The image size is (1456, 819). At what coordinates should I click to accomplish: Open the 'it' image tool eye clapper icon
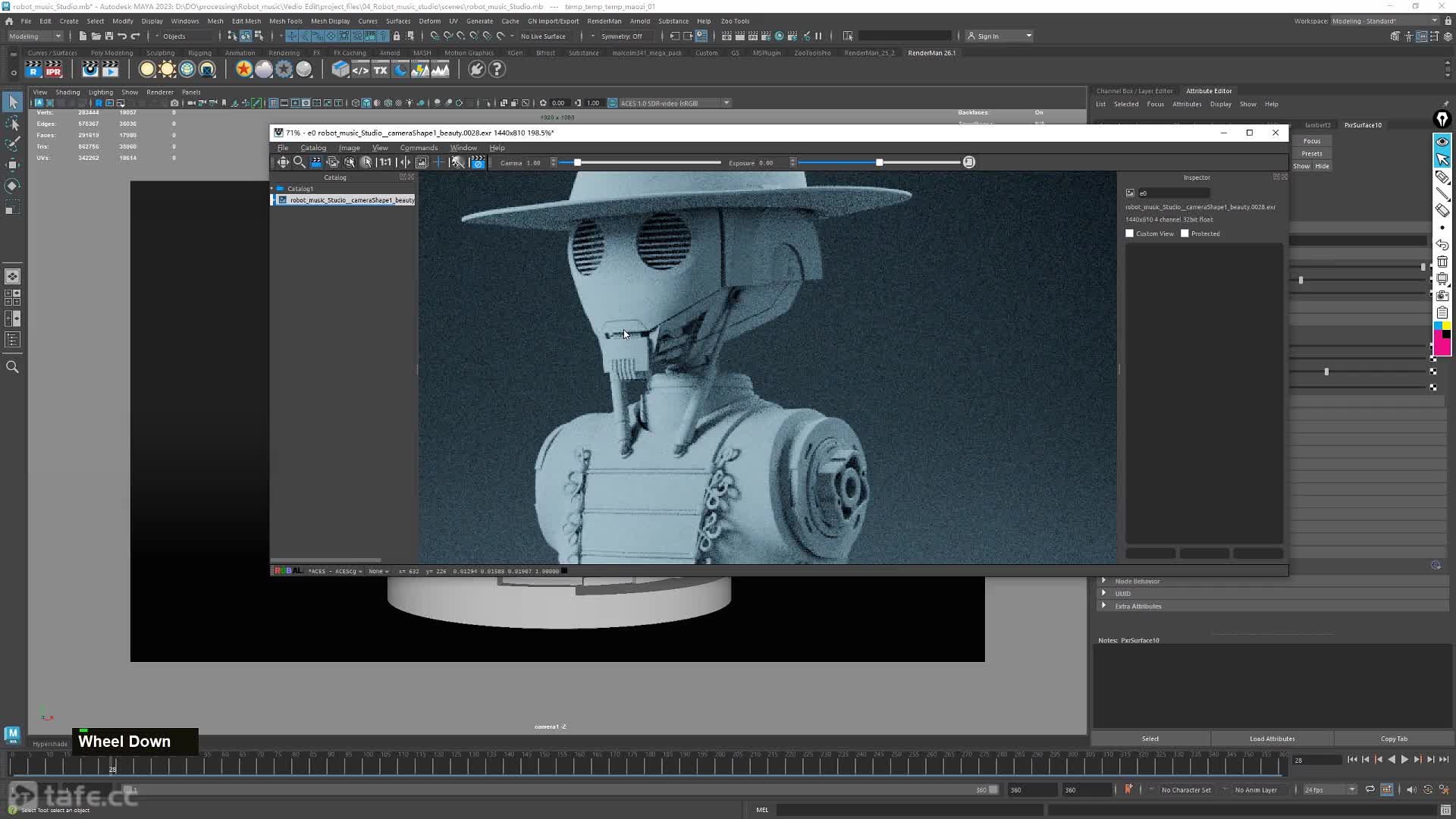[90, 70]
